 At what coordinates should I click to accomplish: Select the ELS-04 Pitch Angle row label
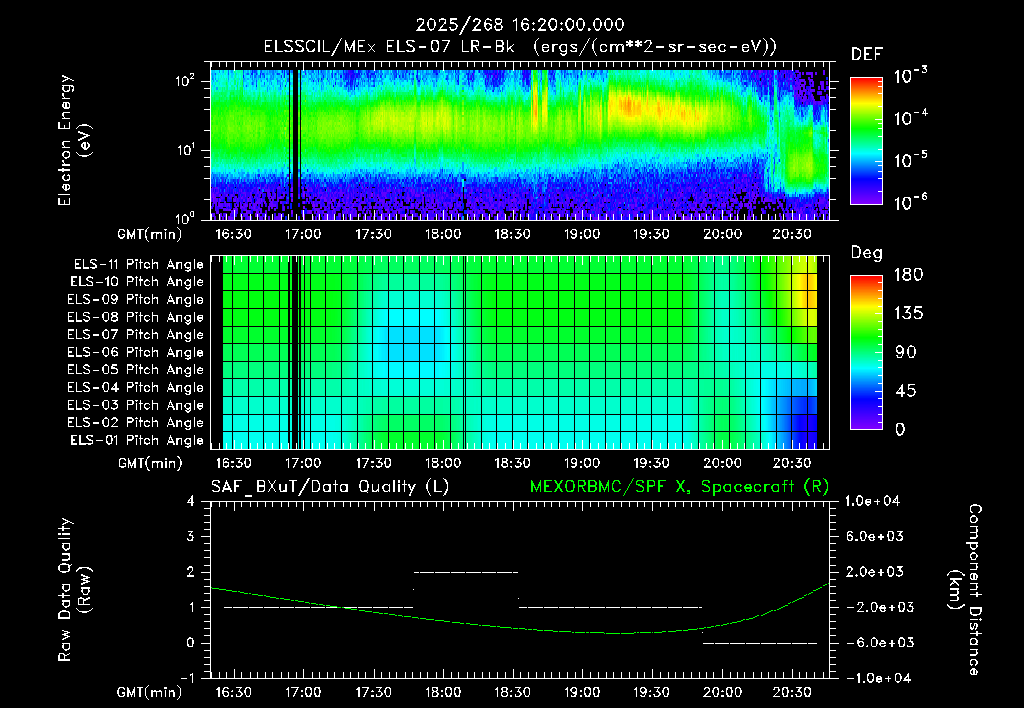coord(136,387)
